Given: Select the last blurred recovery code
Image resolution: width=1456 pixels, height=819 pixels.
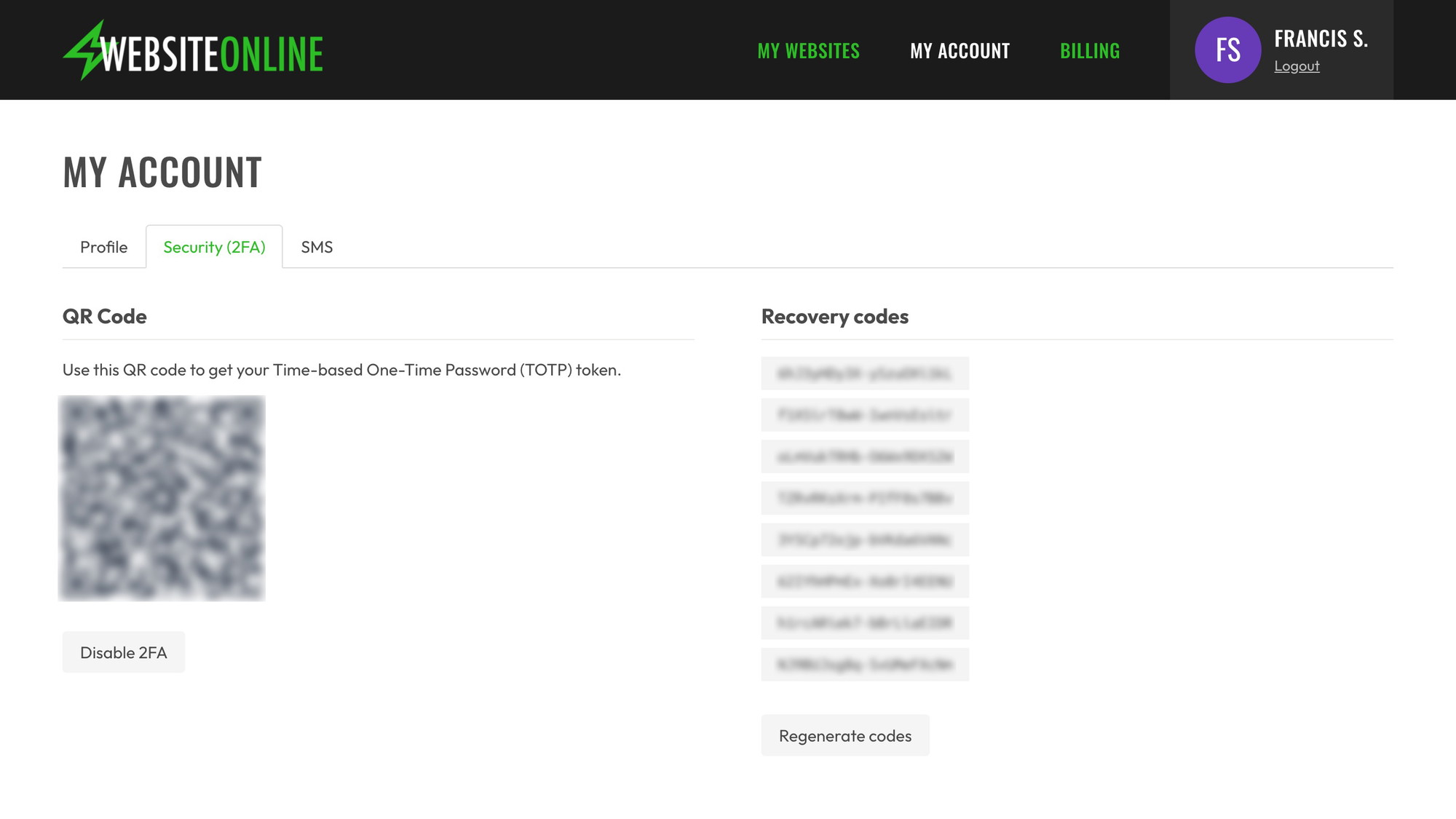Looking at the screenshot, I should [865, 665].
